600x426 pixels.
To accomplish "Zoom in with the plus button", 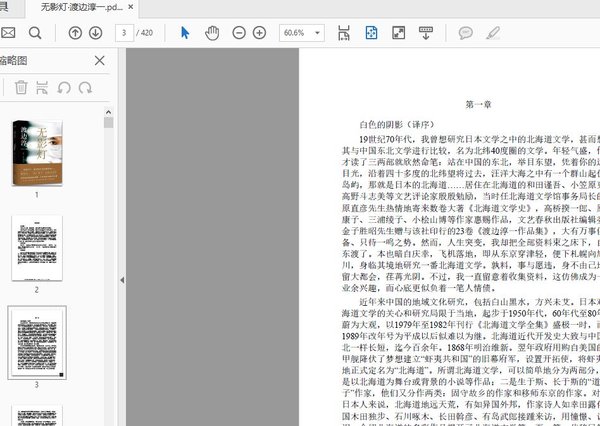I will point(260,33).
